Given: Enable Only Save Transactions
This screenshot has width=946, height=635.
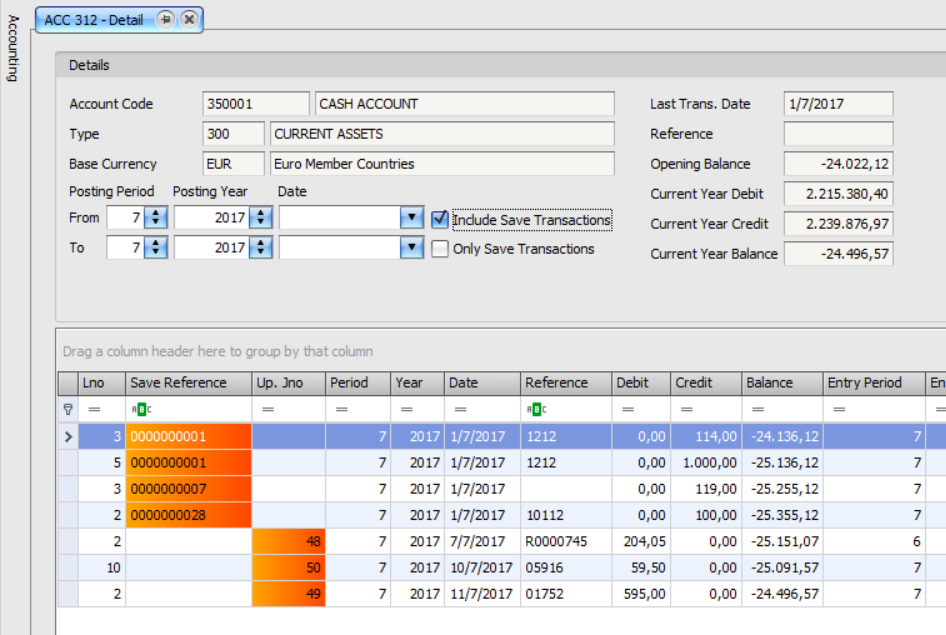Looking at the screenshot, I should 439,248.
